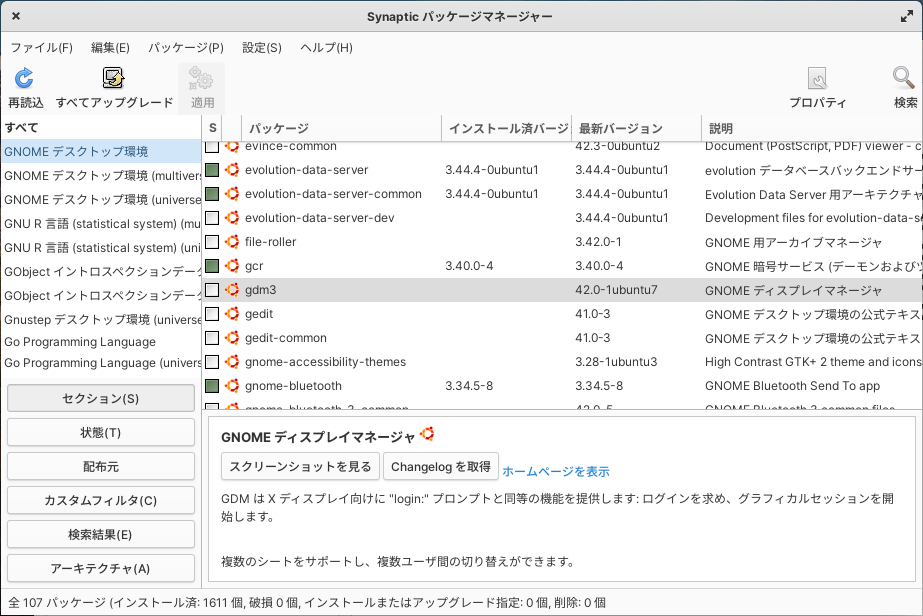Mark the gnome-accessibility-themes status checkbox

[x=212, y=362]
